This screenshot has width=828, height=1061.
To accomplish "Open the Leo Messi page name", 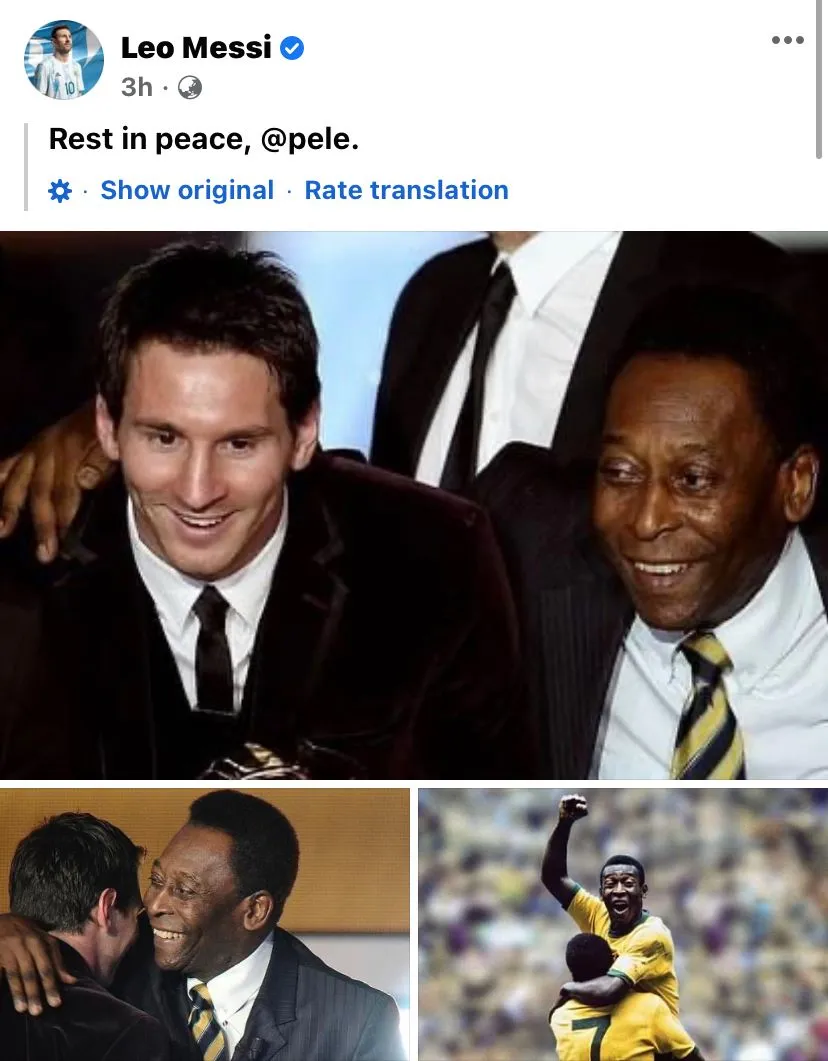I will pos(196,47).
